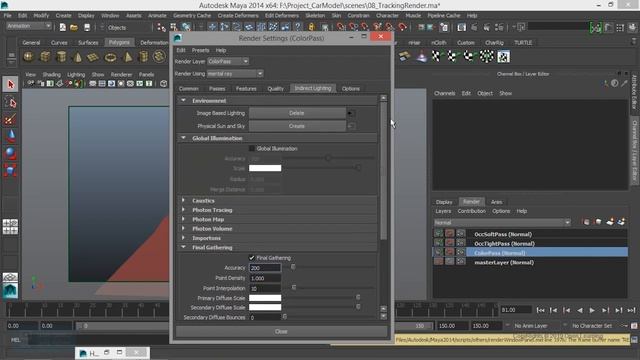Open the Render Layer ColorPass dropdown
This screenshot has height=360, width=640.
(x=228, y=61)
